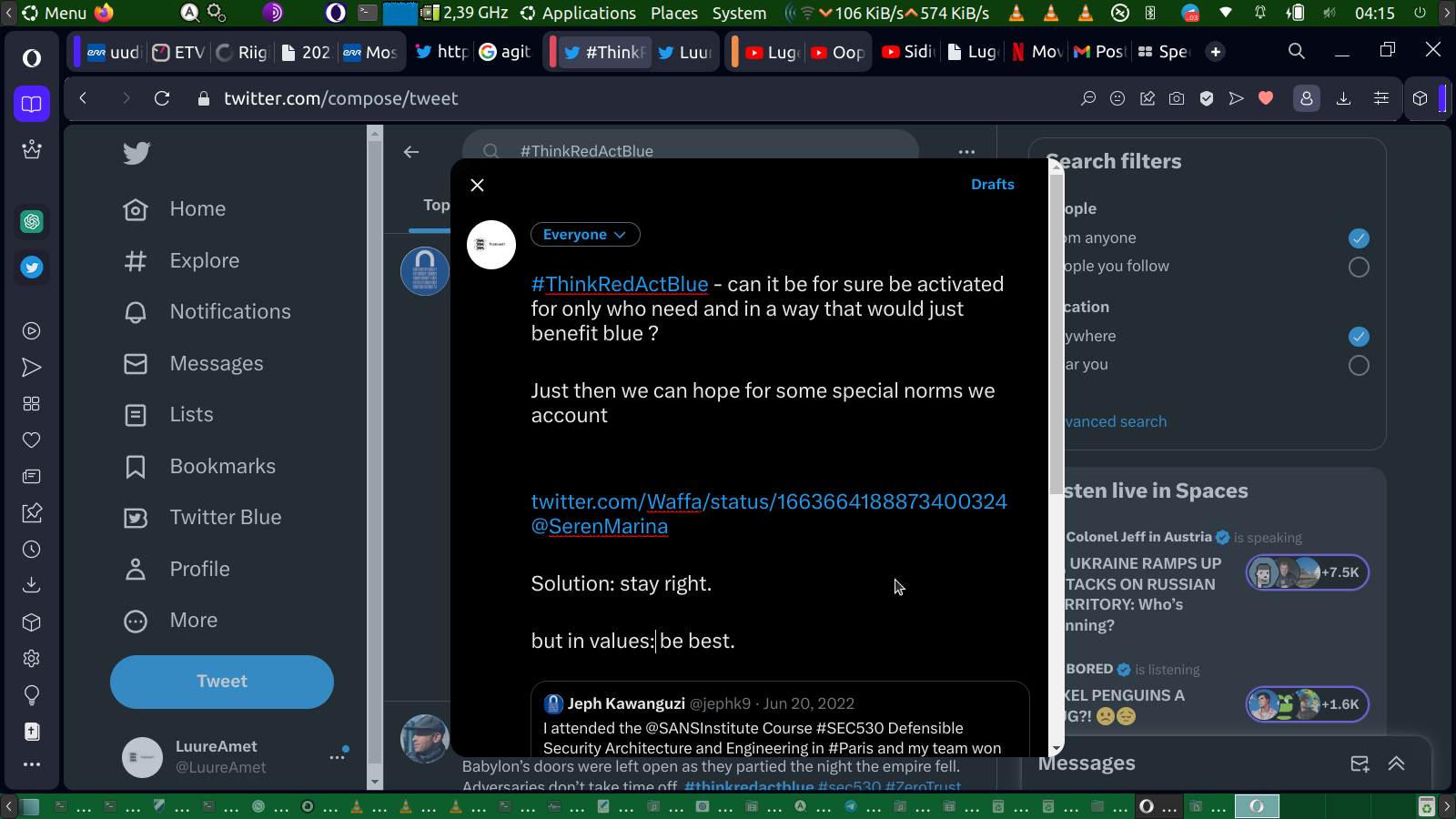Go to Notifications in Twitter navigation
This screenshot has height=819, width=1456.
(207, 312)
